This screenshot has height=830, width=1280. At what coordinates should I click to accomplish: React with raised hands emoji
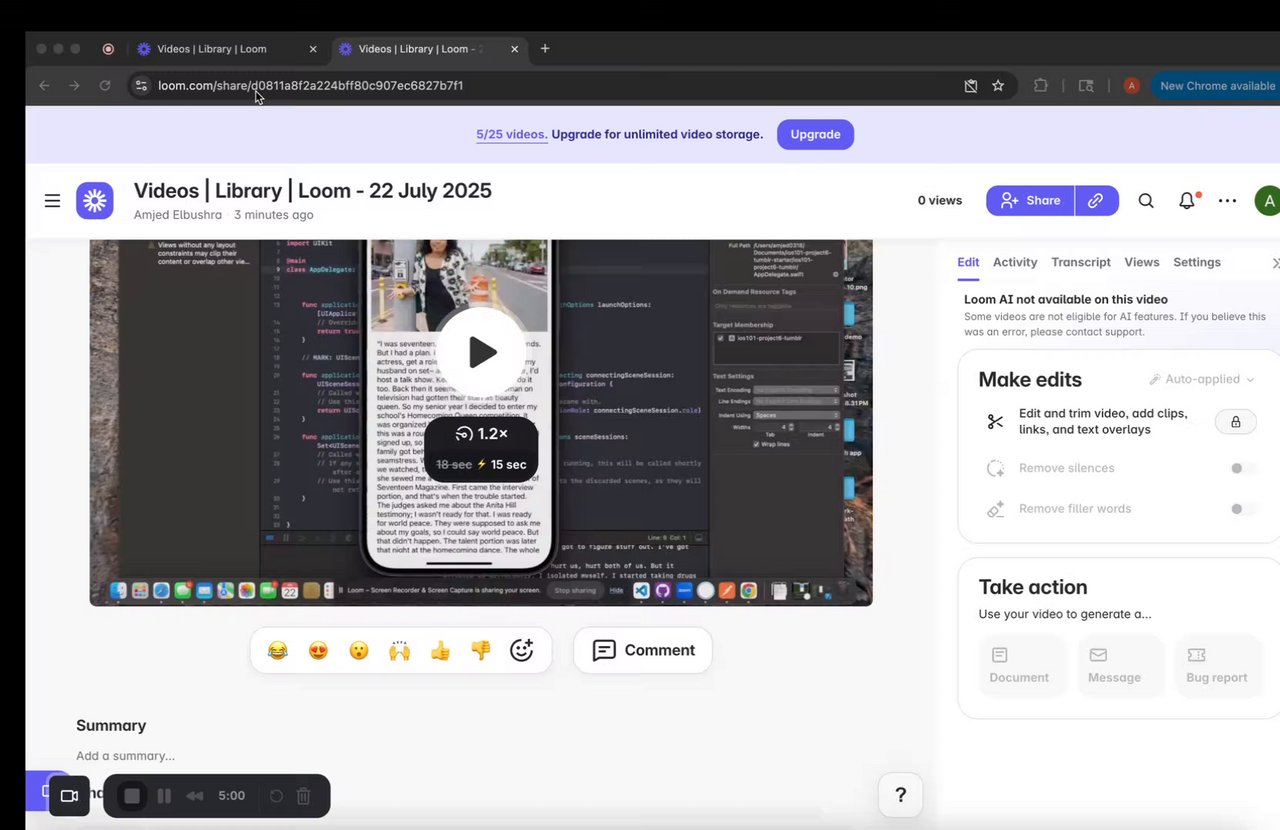(x=400, y=651)
